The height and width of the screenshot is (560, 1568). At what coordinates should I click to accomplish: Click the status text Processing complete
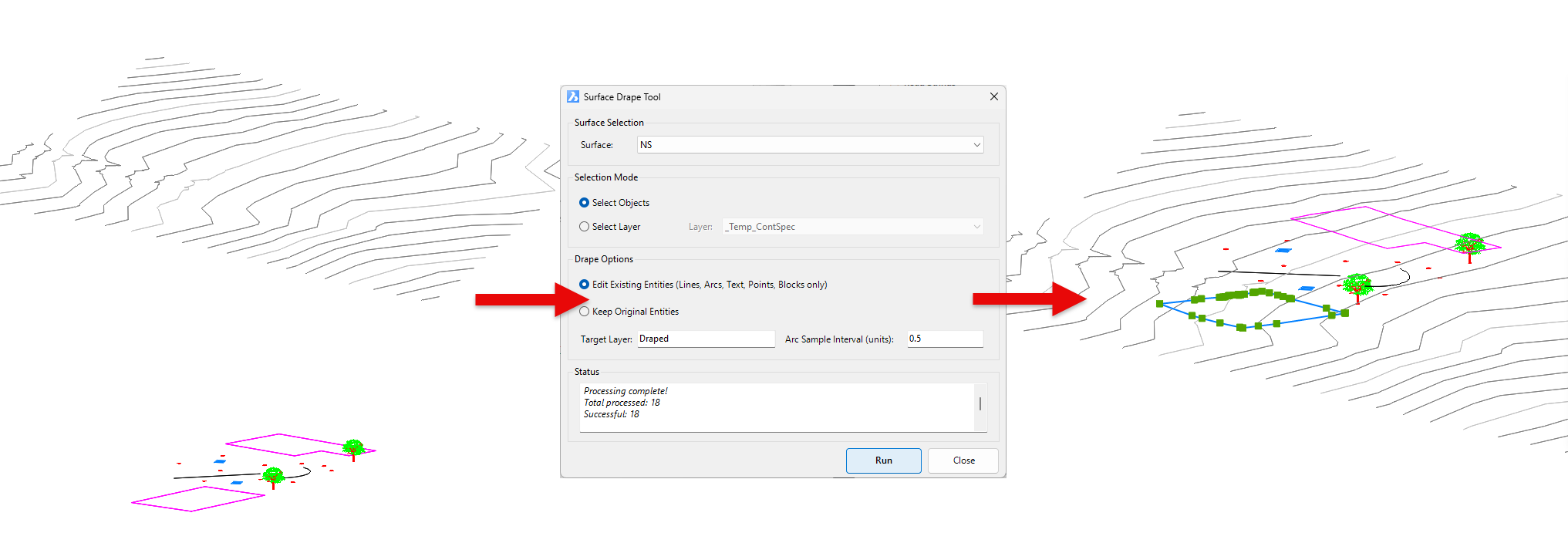626,391
